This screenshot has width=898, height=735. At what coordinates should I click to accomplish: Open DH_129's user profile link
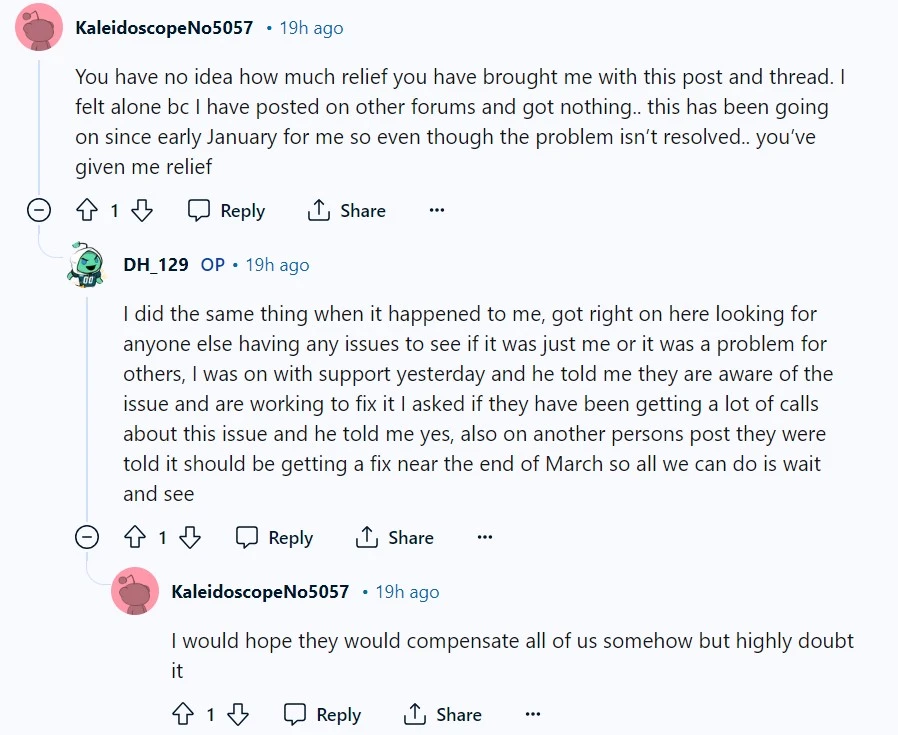tap(156, 265)
